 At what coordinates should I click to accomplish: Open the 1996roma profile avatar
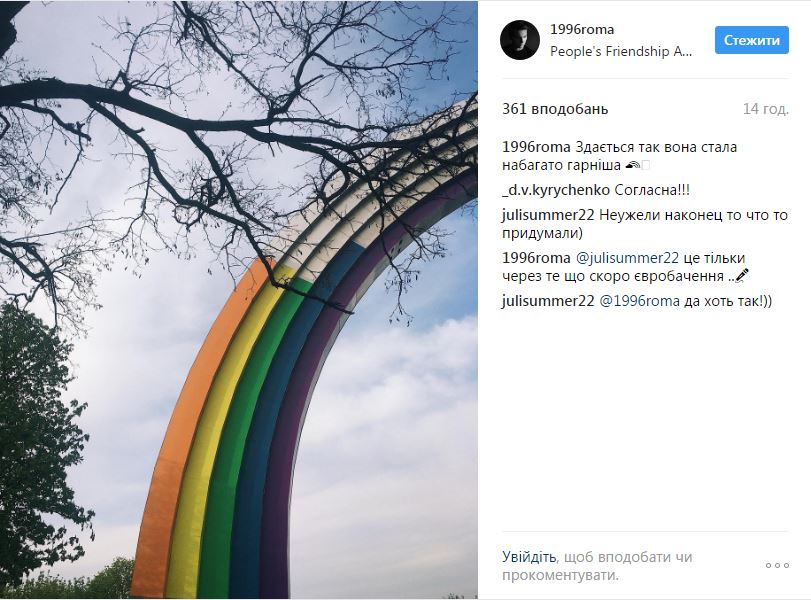click(520, 40)
